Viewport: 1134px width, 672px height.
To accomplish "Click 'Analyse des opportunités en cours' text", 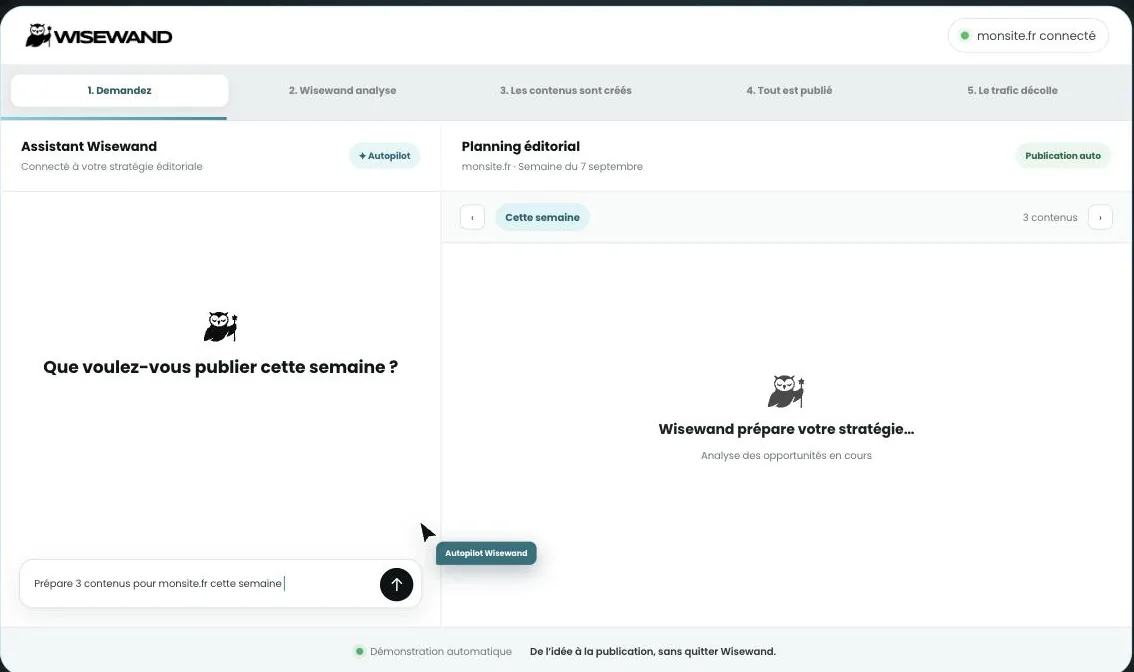I will pos(786,456).
